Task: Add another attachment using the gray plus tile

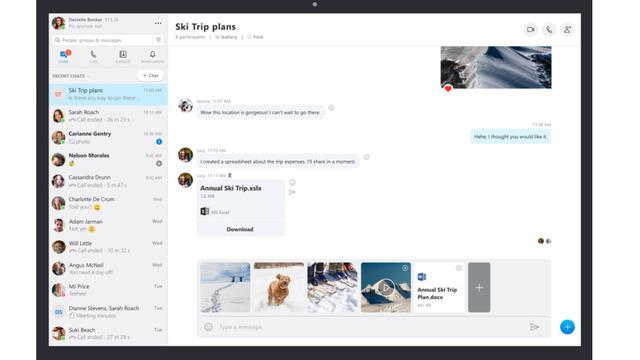Action: pyautogui.click(x=479, y=287)
